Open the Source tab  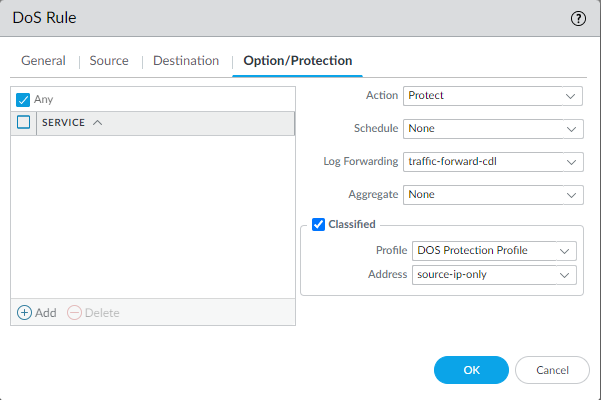[x=109, y=61]
